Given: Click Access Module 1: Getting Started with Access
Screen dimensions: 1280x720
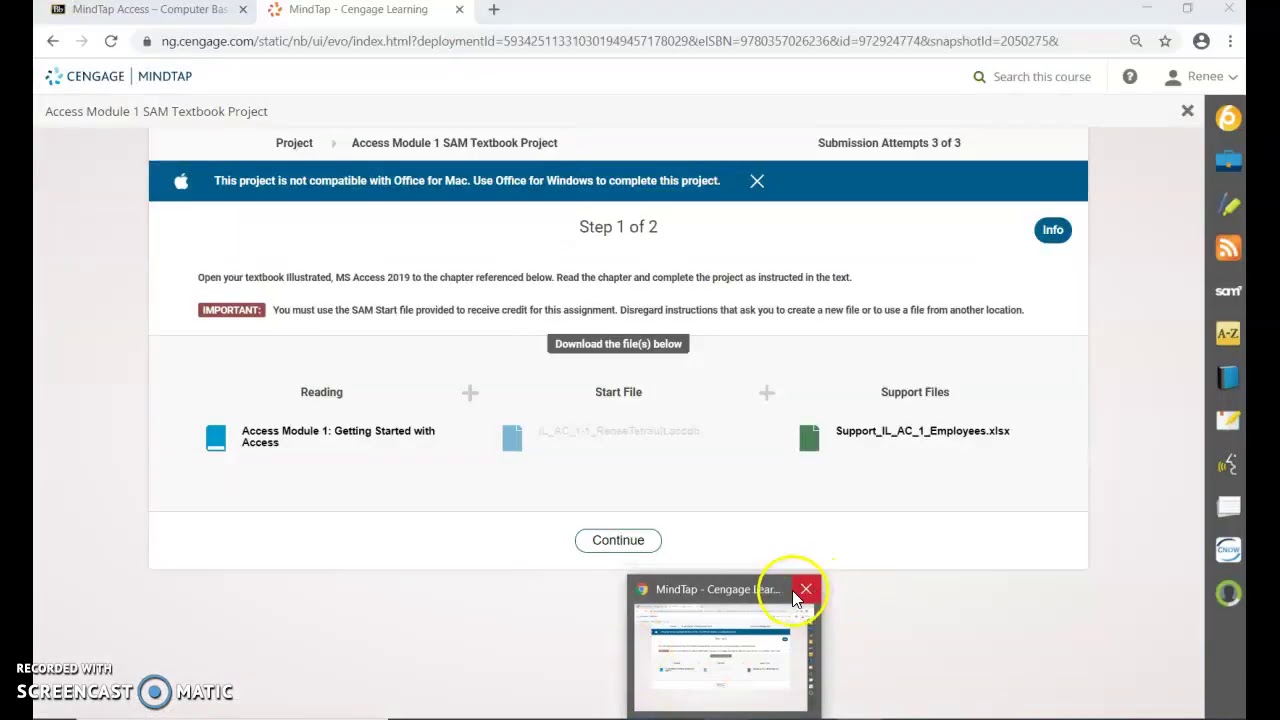Looking at the screenshot, I should 338,437.
